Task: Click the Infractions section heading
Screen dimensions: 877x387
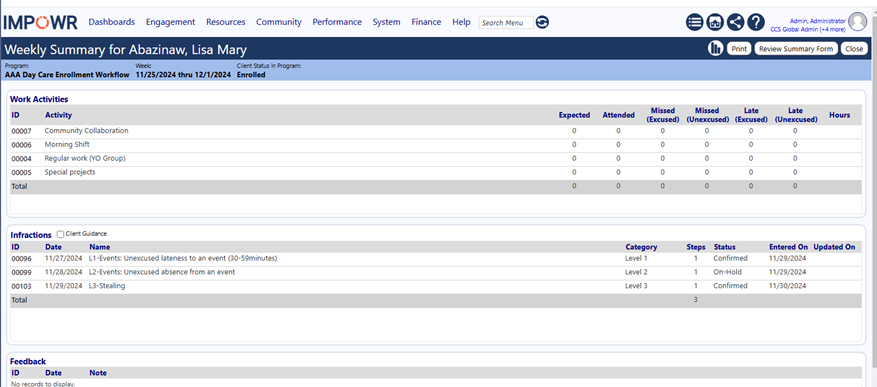Action: 31,235
